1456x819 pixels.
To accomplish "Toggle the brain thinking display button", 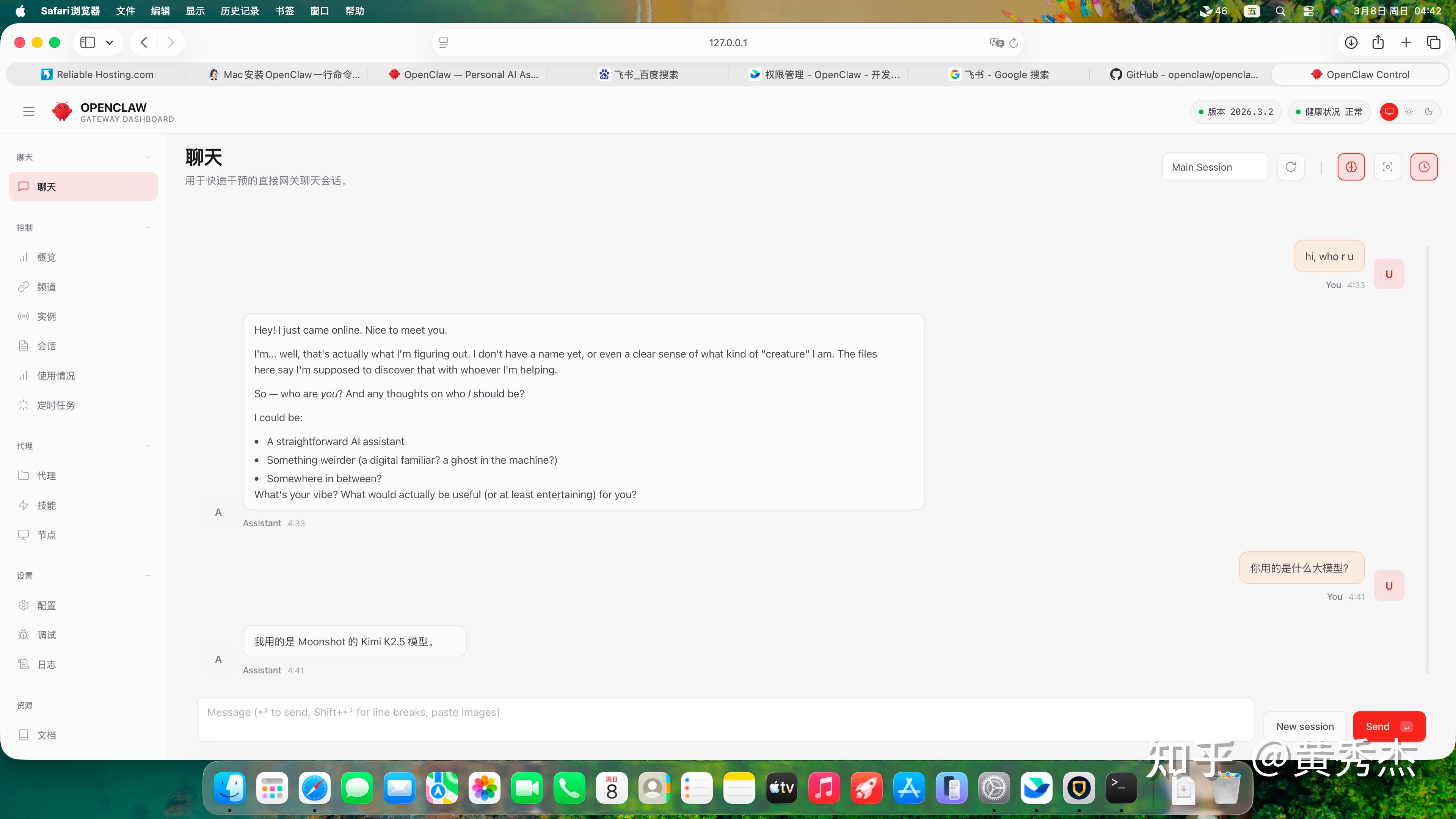I will (x=1351, y=167).
